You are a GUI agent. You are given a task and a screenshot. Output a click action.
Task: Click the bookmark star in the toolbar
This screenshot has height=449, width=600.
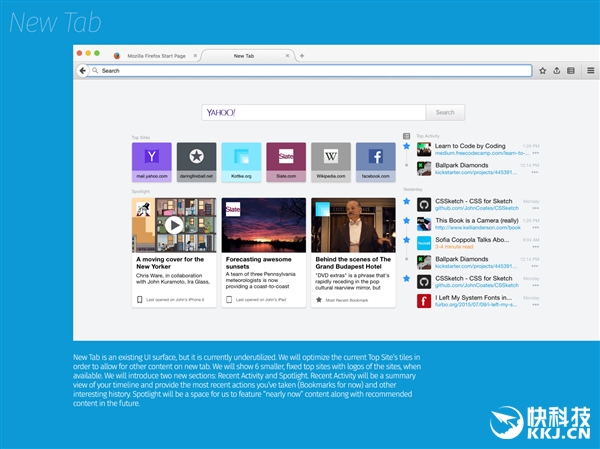[x=543, y=71]
